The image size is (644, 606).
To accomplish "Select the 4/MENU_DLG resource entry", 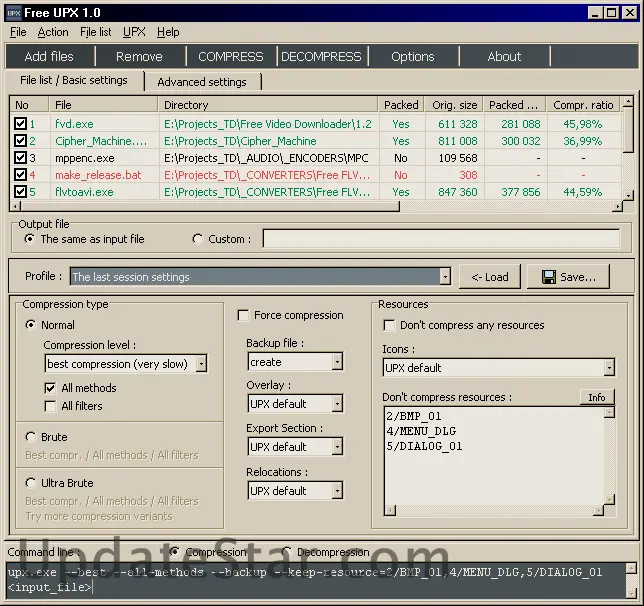I will [x=421, y=431].
